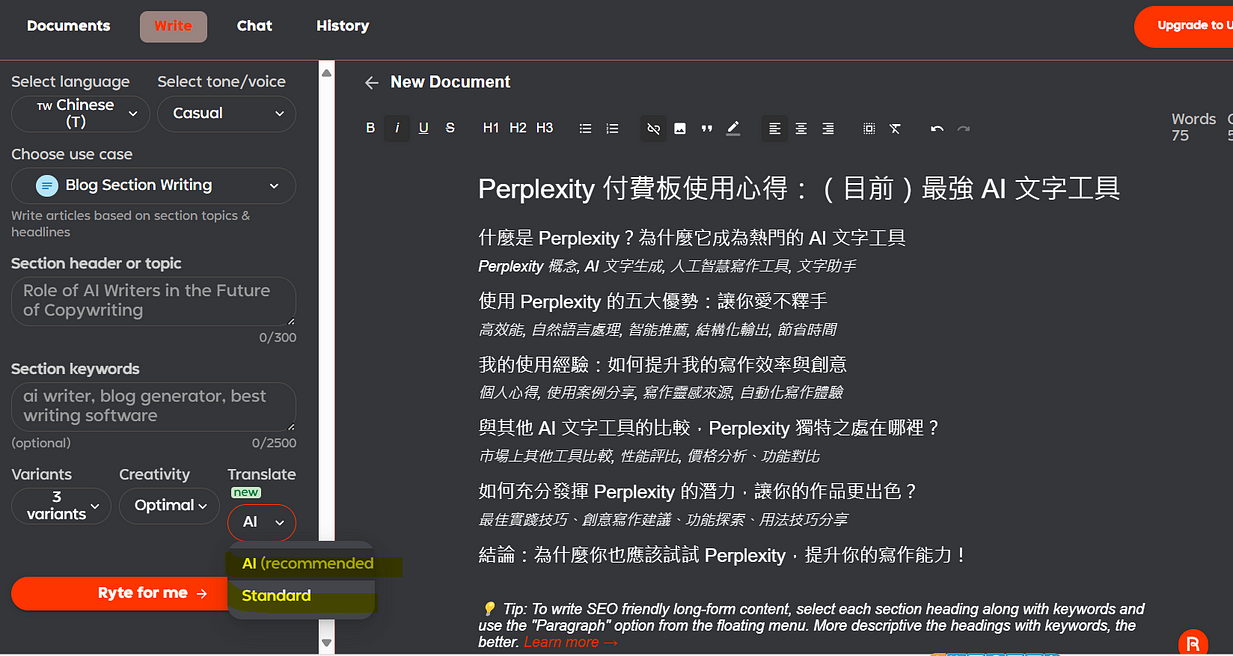Create a numbered list
This screenshot has height=656, width=1233.
click(610, 128)
